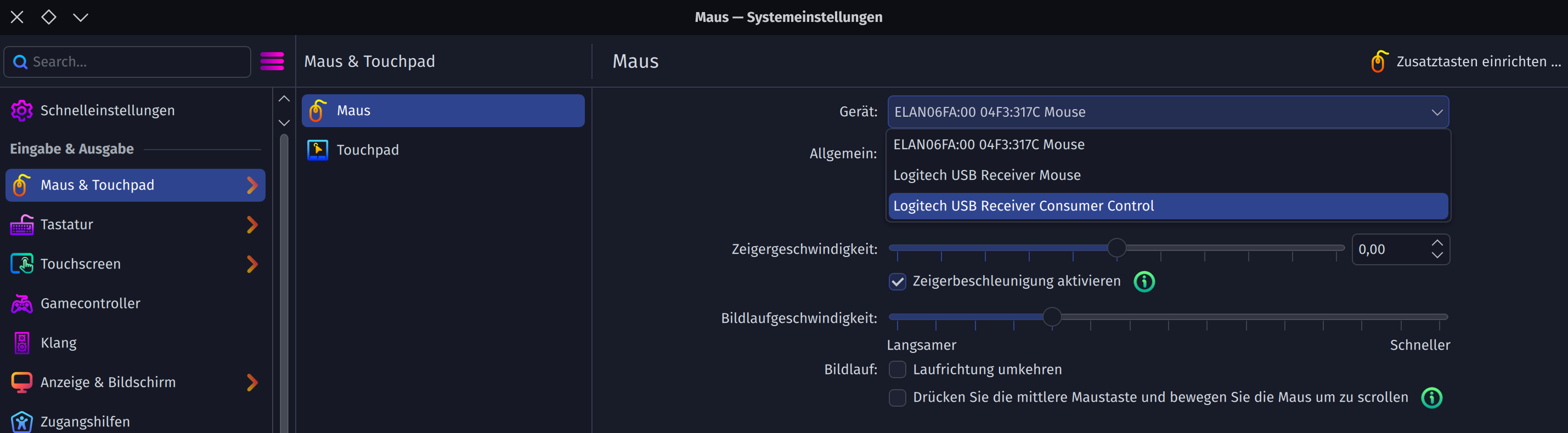Disable Zeigerbeschleunigung aktivieren checkbox

point(897,282)
